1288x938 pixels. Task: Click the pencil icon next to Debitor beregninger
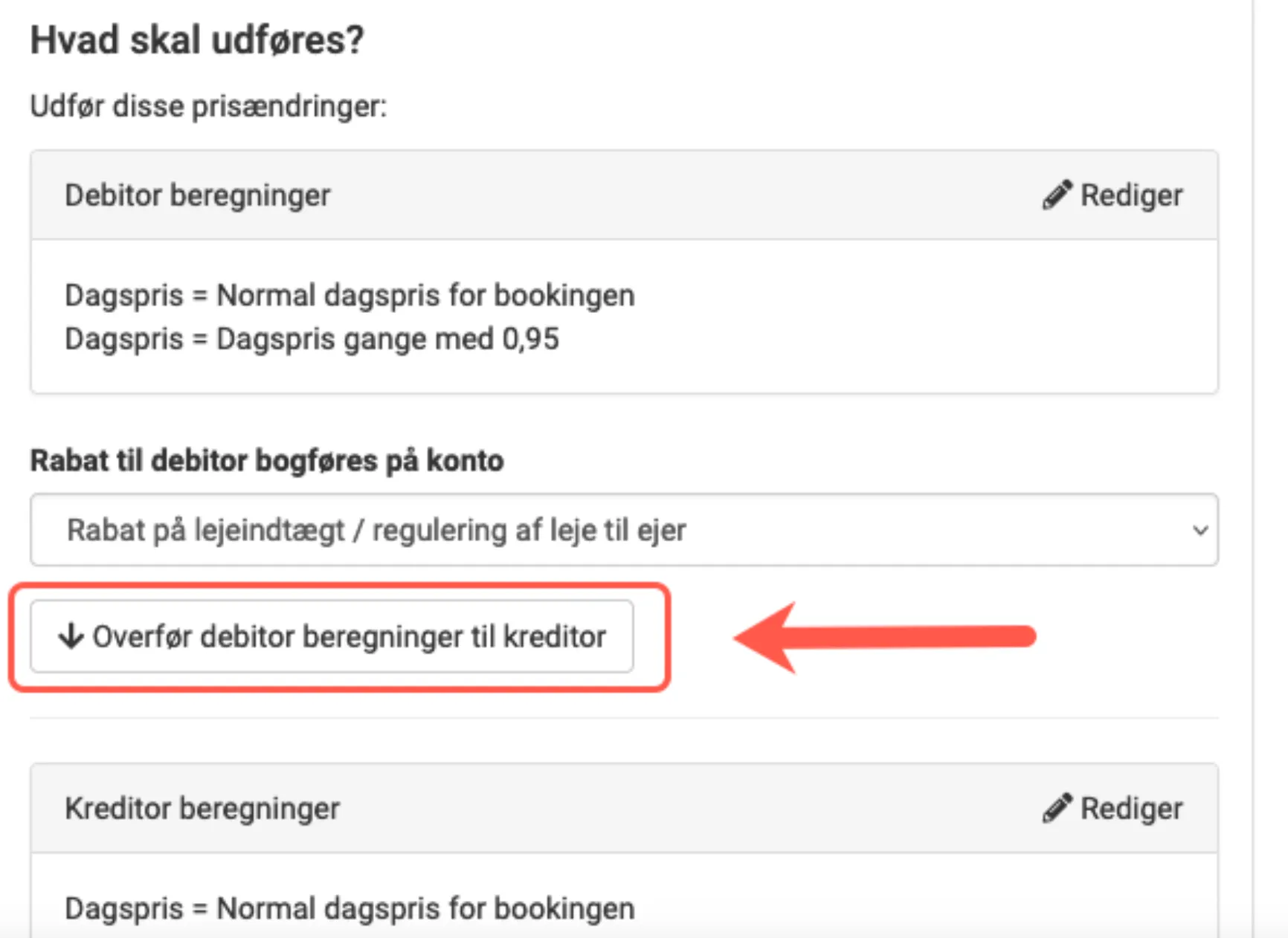1057,194
